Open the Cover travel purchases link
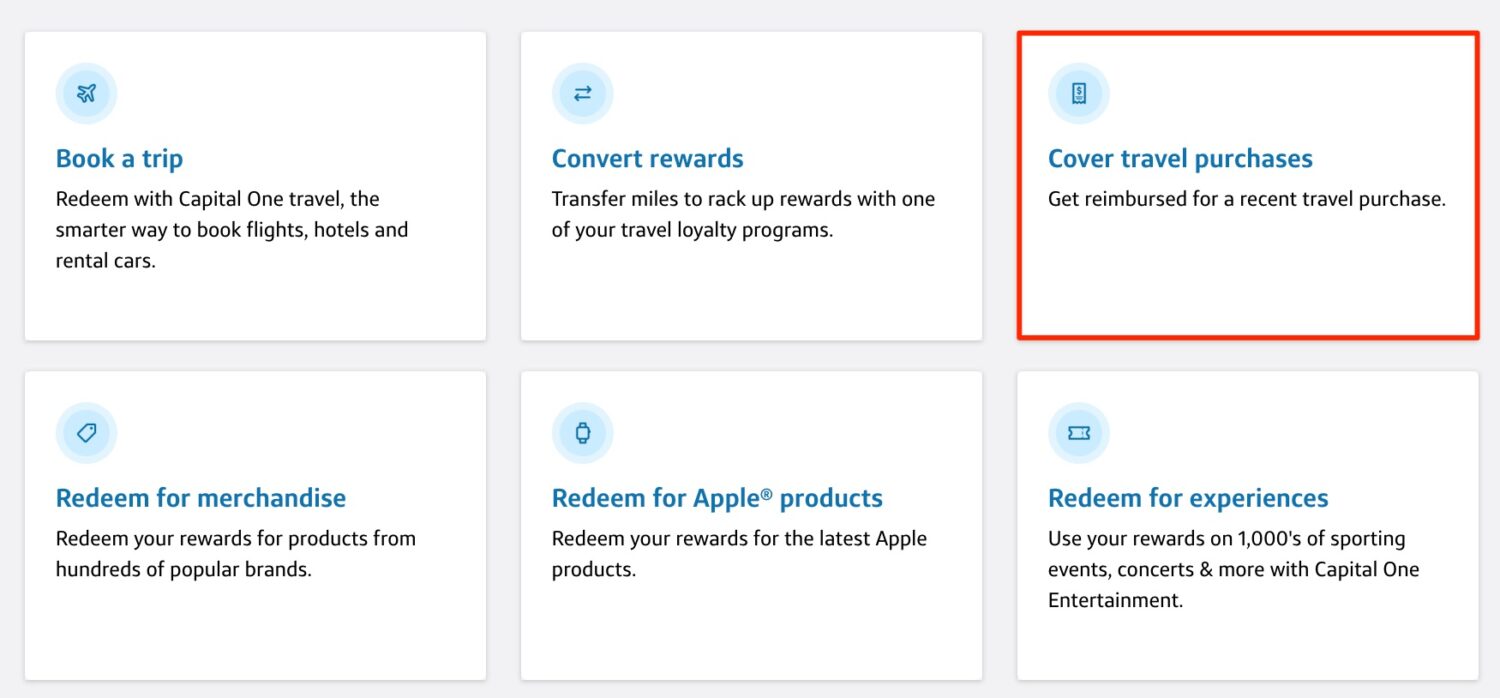This screenshot has width=1500, height=698. pos(1180,158)
